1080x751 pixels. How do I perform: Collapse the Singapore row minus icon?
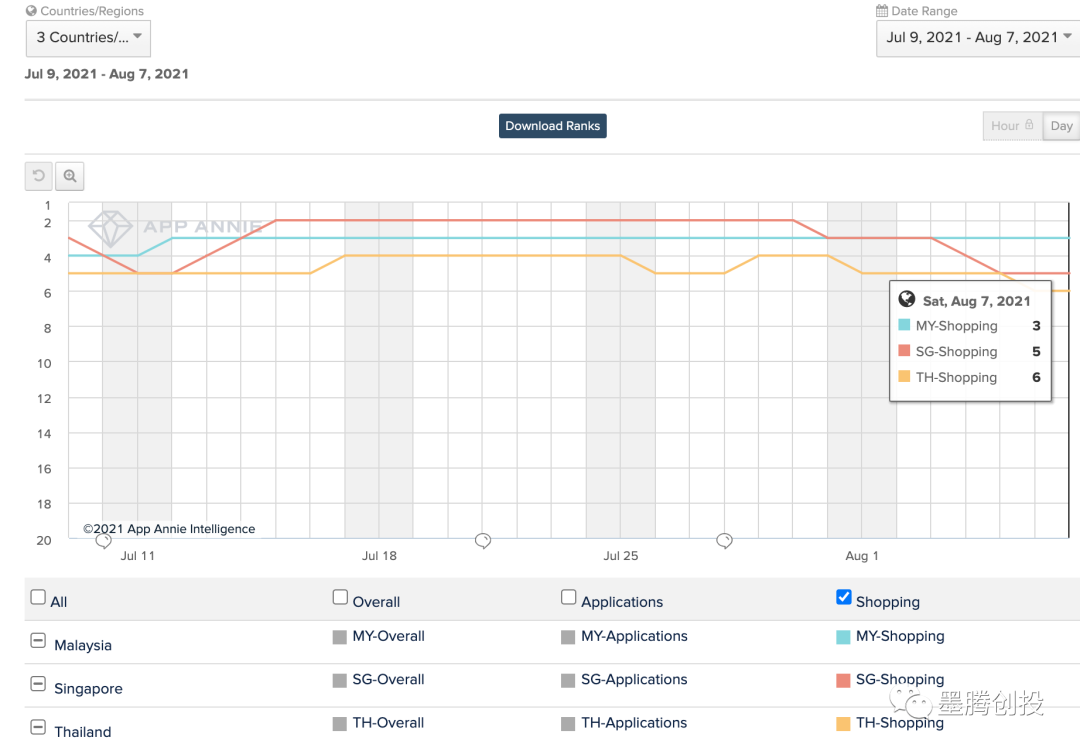(x=38, y=685)
